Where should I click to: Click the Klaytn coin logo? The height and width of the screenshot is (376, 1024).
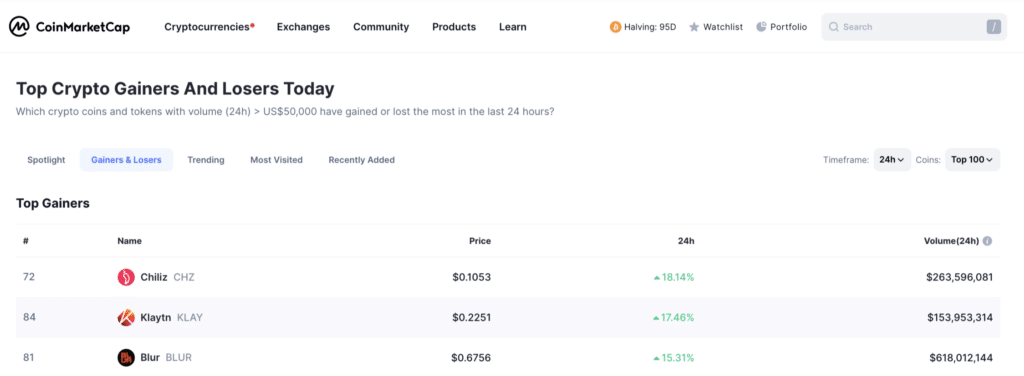(126, 318)
